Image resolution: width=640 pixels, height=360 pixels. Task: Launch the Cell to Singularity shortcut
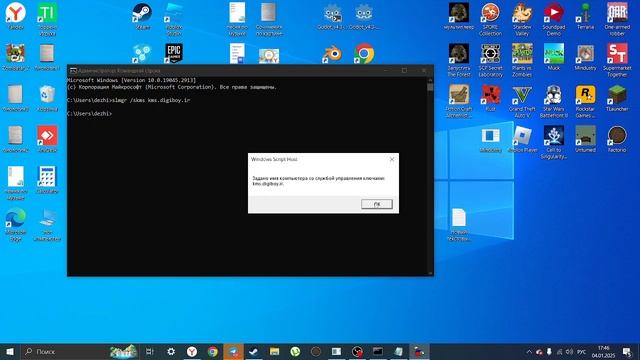[553, 142]
